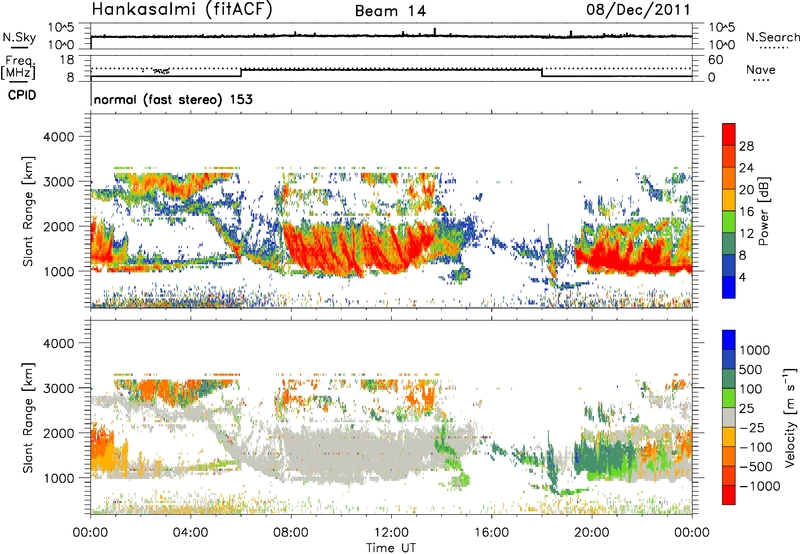Click the "20:00" time tick label
Image resolution: width=800 pixels, height=554 pixels.
591,533
